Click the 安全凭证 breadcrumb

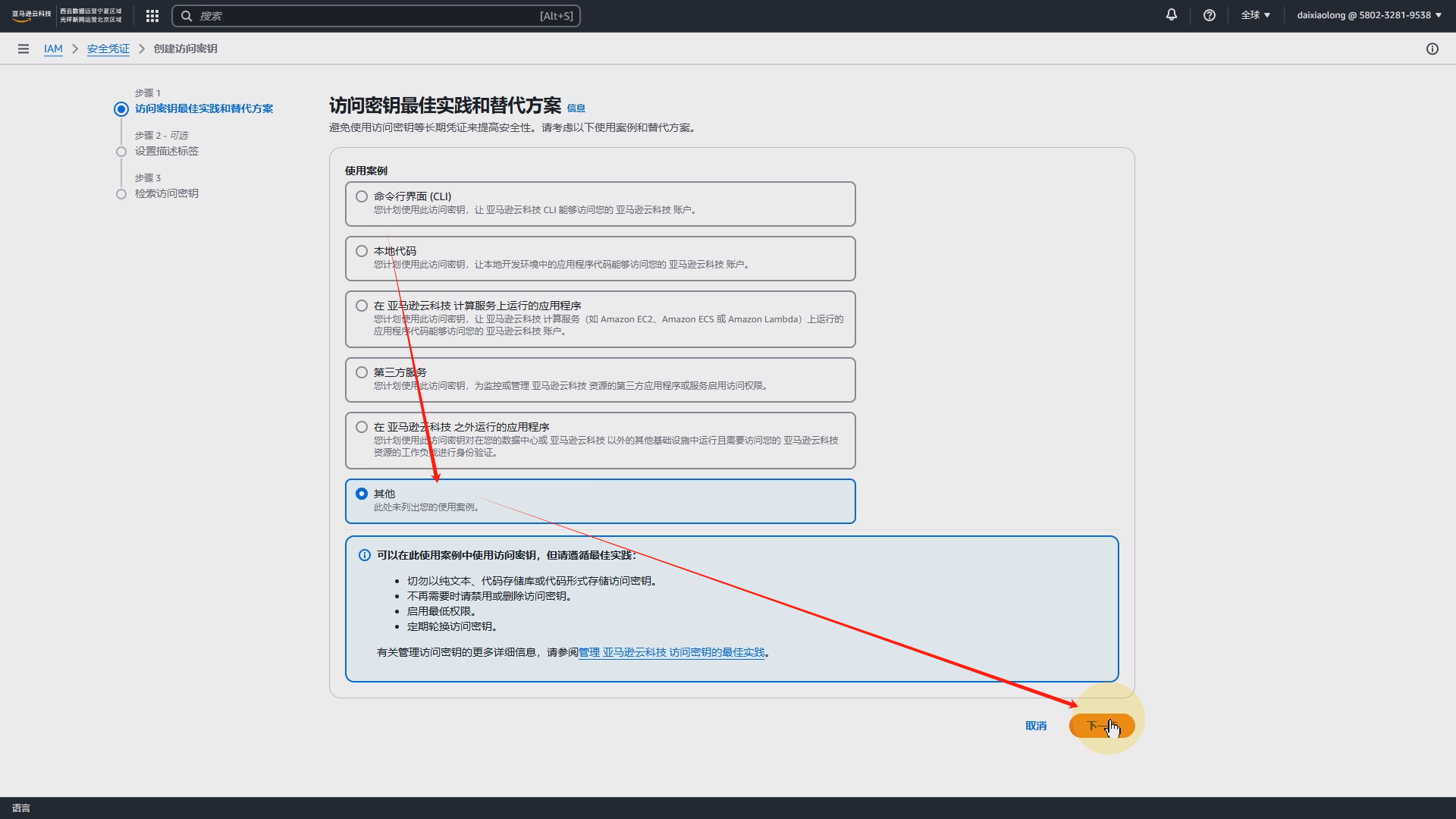108,49
